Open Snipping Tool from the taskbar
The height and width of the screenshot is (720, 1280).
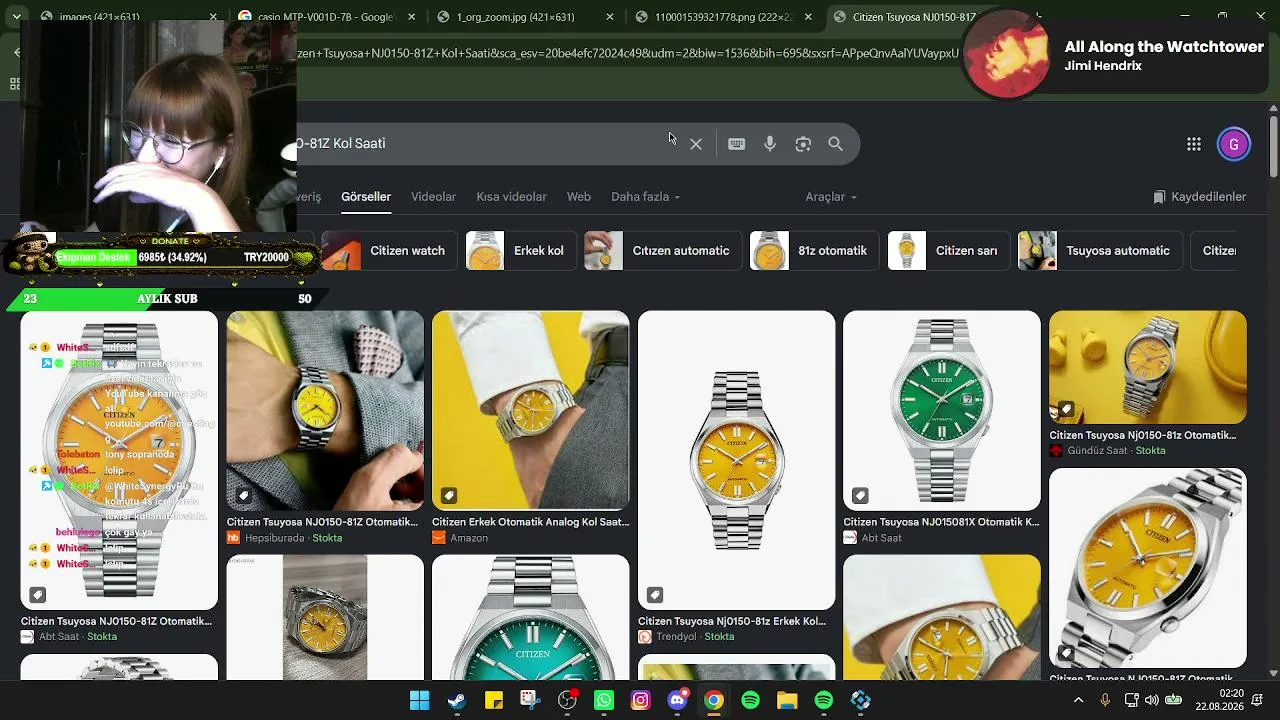tap(531, 701)
